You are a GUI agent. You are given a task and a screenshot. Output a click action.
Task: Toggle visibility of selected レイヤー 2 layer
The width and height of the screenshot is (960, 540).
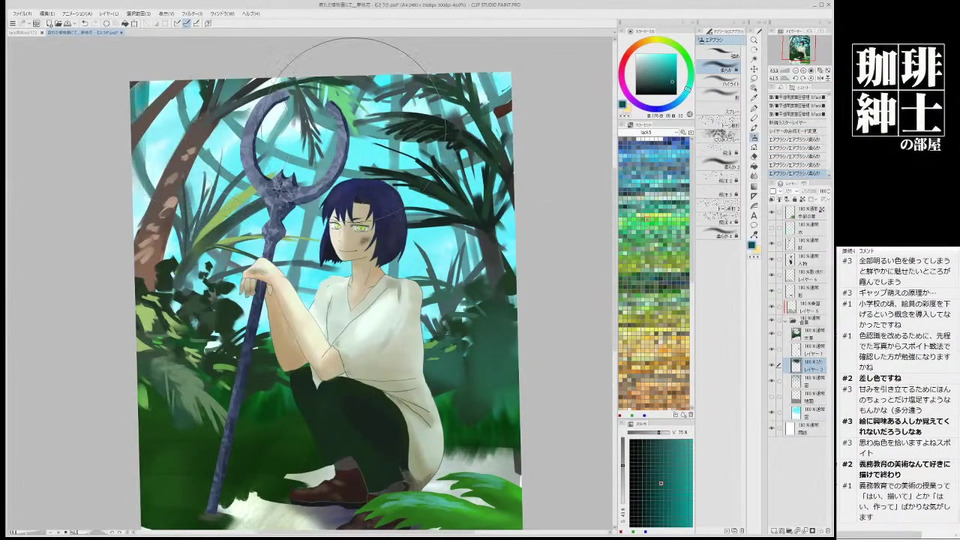click(771, 365)
